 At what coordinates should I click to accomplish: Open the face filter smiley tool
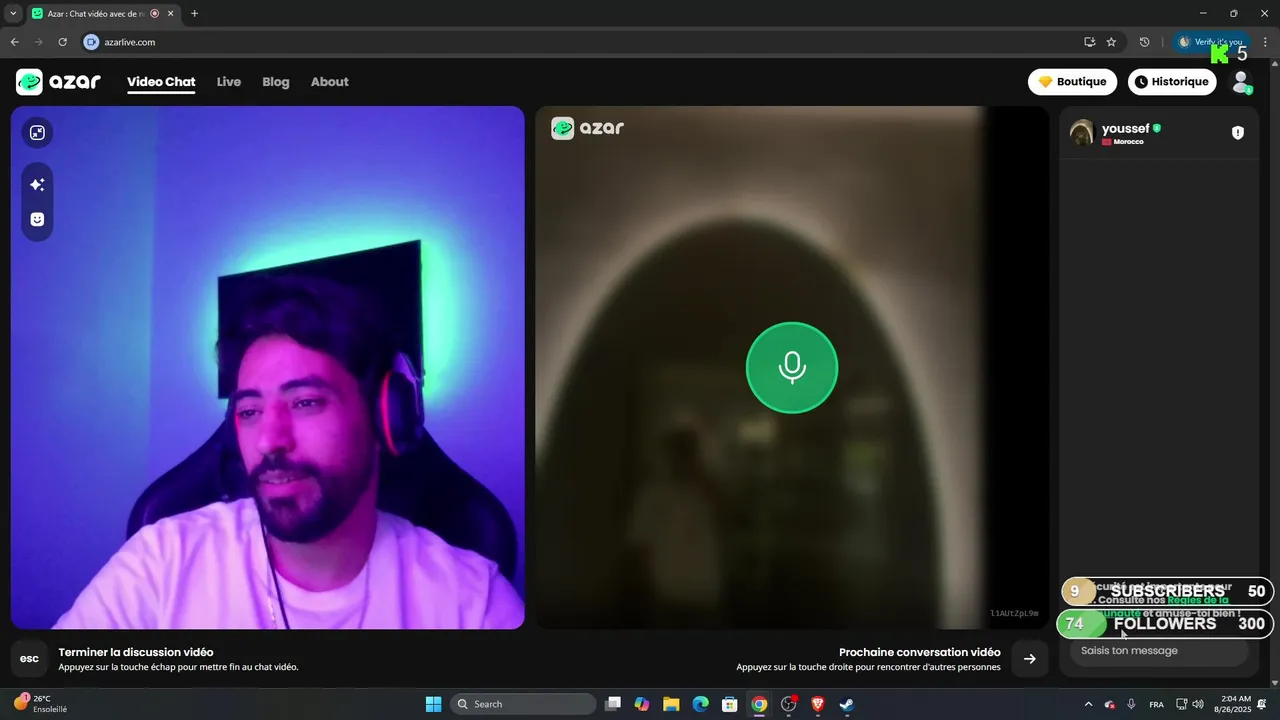click(x=37, y=219)
